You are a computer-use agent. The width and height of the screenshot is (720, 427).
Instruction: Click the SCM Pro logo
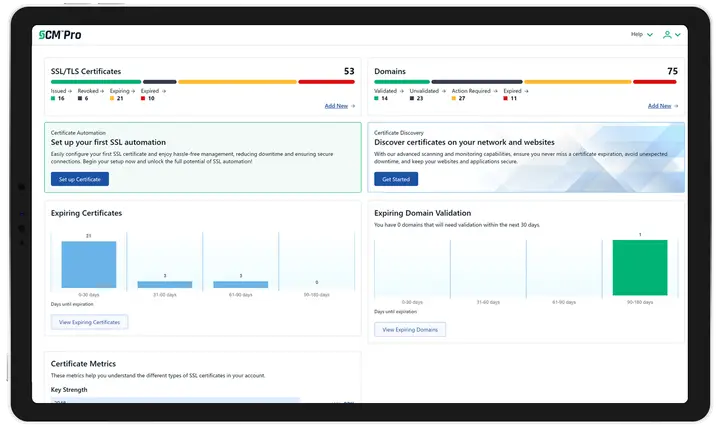(60, 35)
